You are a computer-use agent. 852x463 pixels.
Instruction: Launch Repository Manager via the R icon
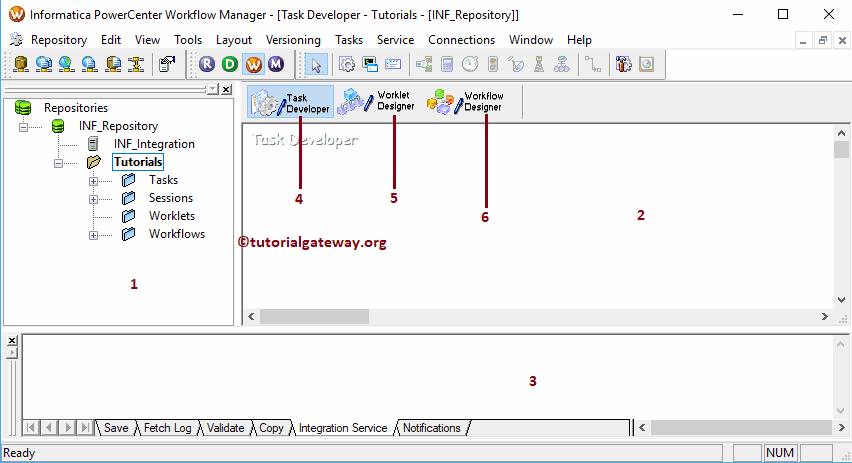point(207,64)
